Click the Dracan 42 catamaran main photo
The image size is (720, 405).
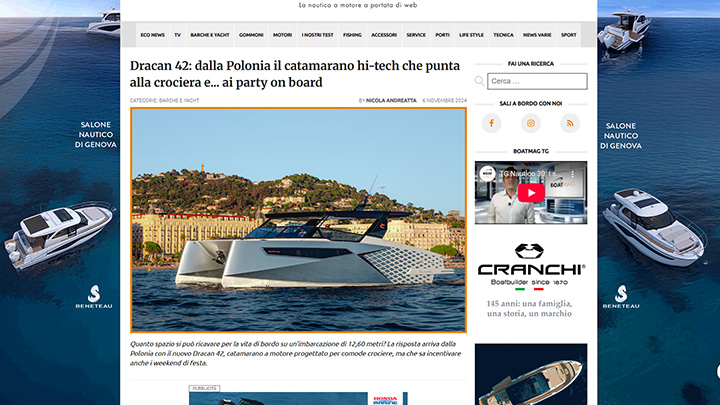pos(298,220)
